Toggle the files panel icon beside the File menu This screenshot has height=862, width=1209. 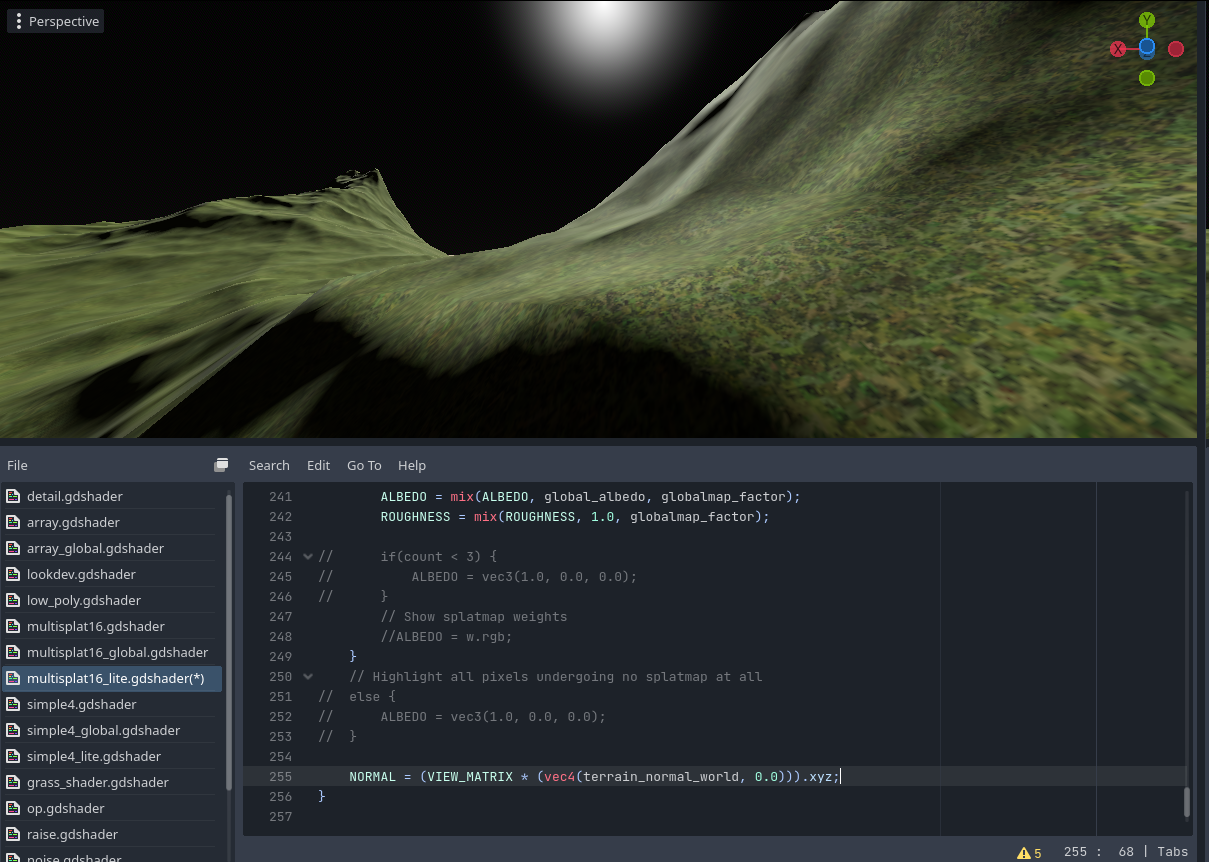pos(221,464)
